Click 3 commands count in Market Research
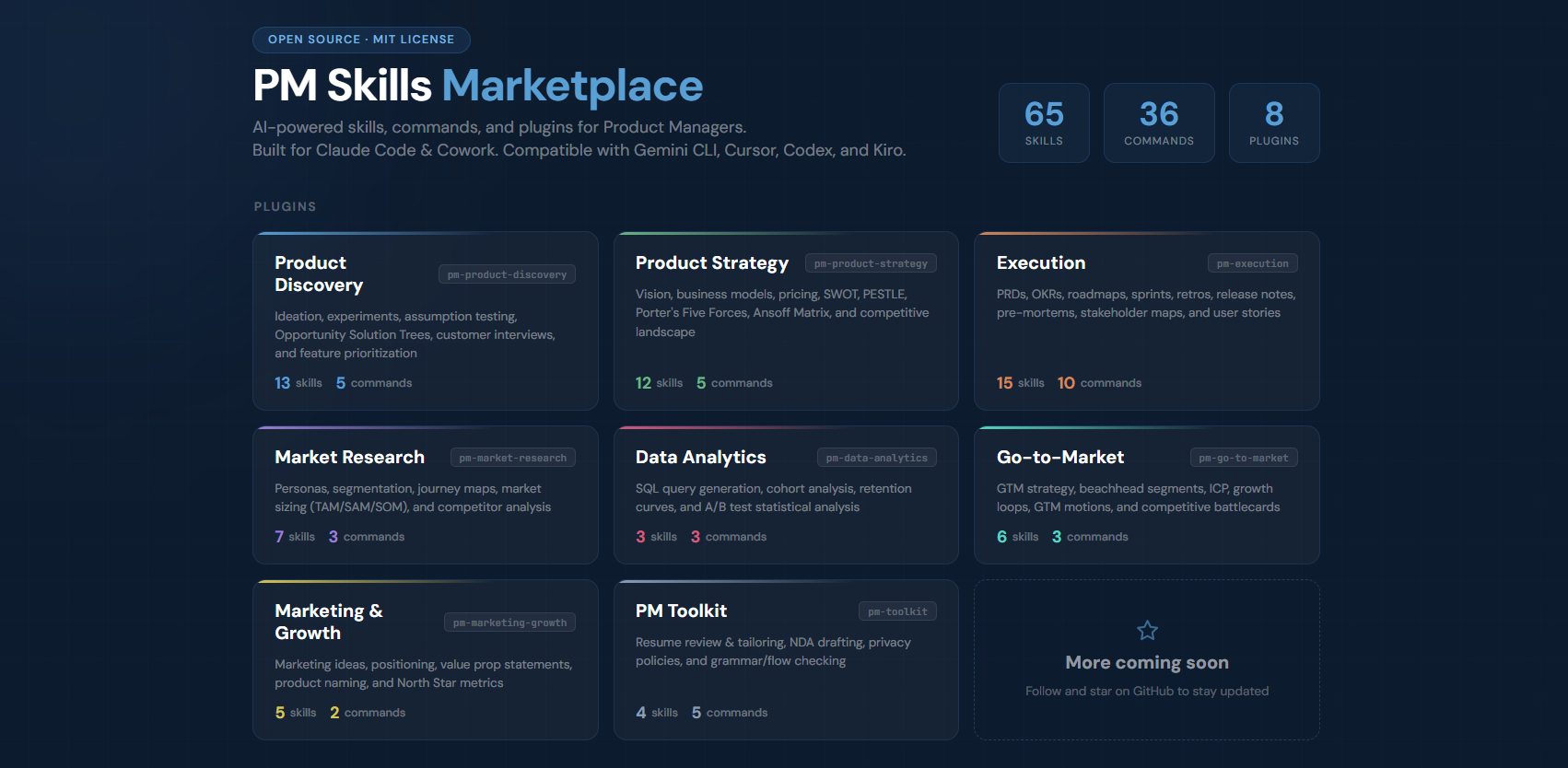The image size is (1568, 768). pos(367,537)
